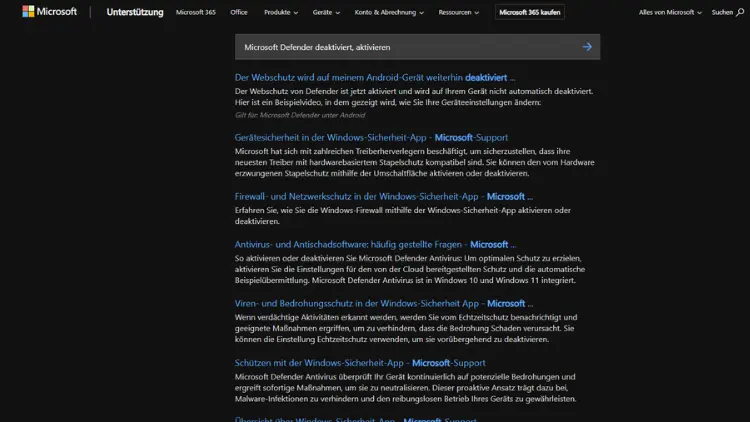
Task: Click snippet starting 'So aktivieren oder deaktivieren Sie'
Action: [409, 269]
